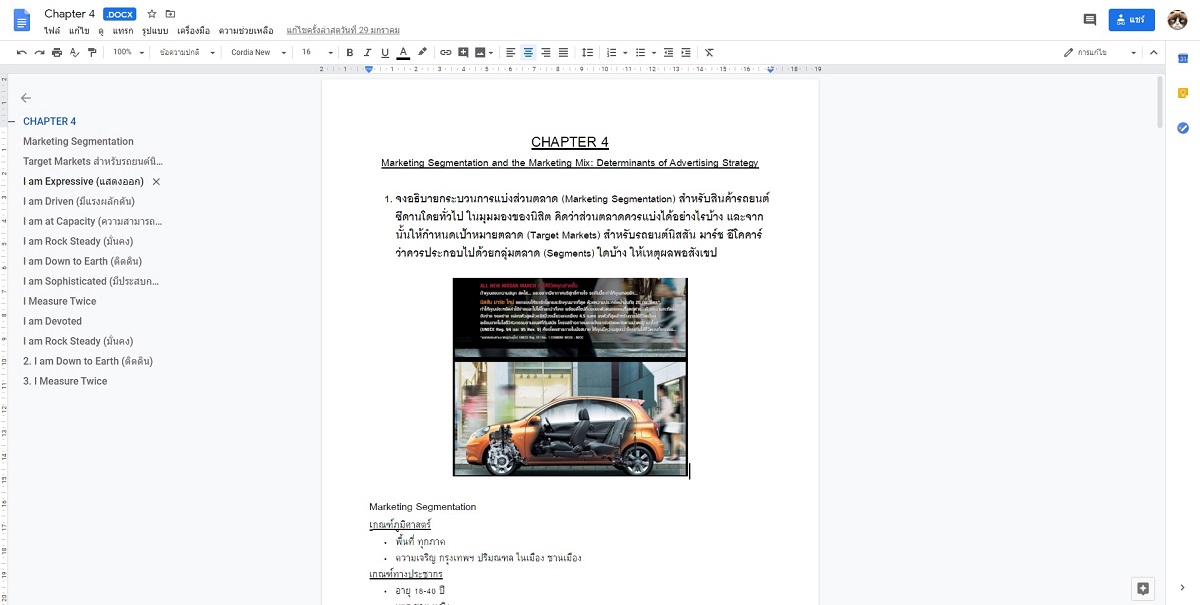Move document using folder icon
This screenshot has width=1200, height=605.
pos(170,14)
